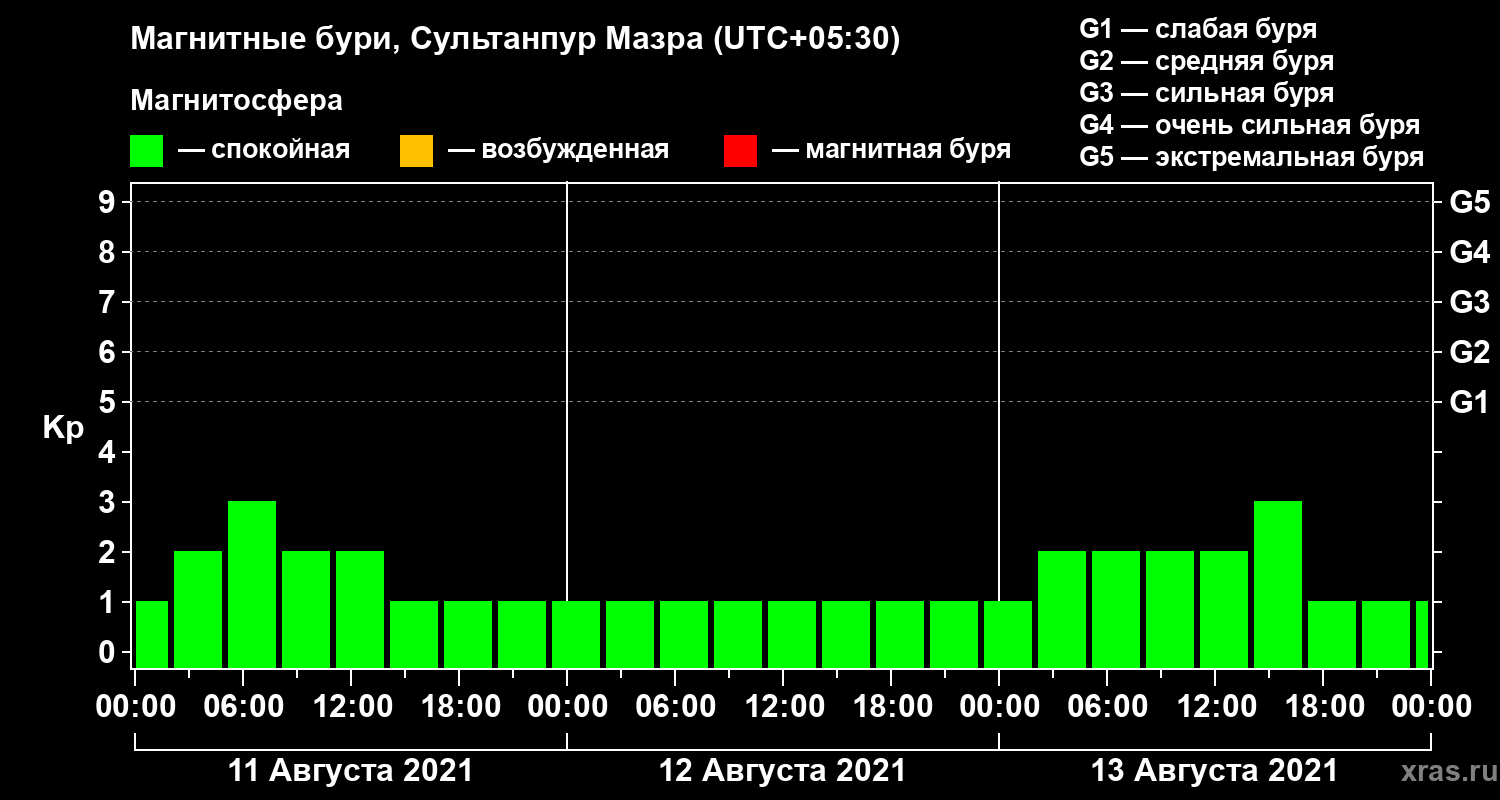Click the 18:00 tick label under 13 August
The width and height of the screenshot is (1500, 800).
point(1323,707)
